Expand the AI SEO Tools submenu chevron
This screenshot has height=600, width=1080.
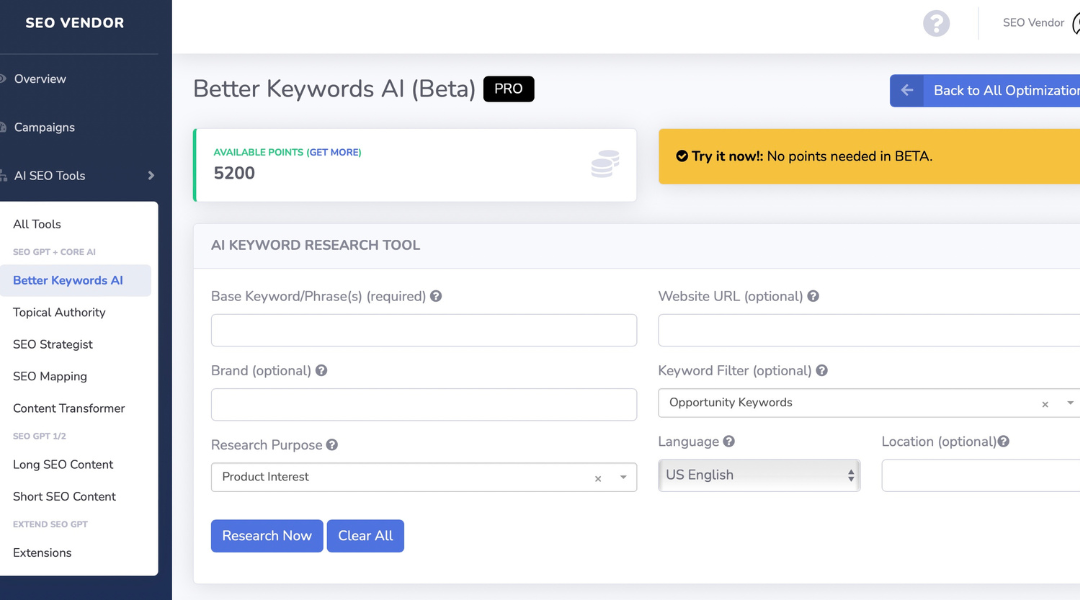[x=151, y=176]
